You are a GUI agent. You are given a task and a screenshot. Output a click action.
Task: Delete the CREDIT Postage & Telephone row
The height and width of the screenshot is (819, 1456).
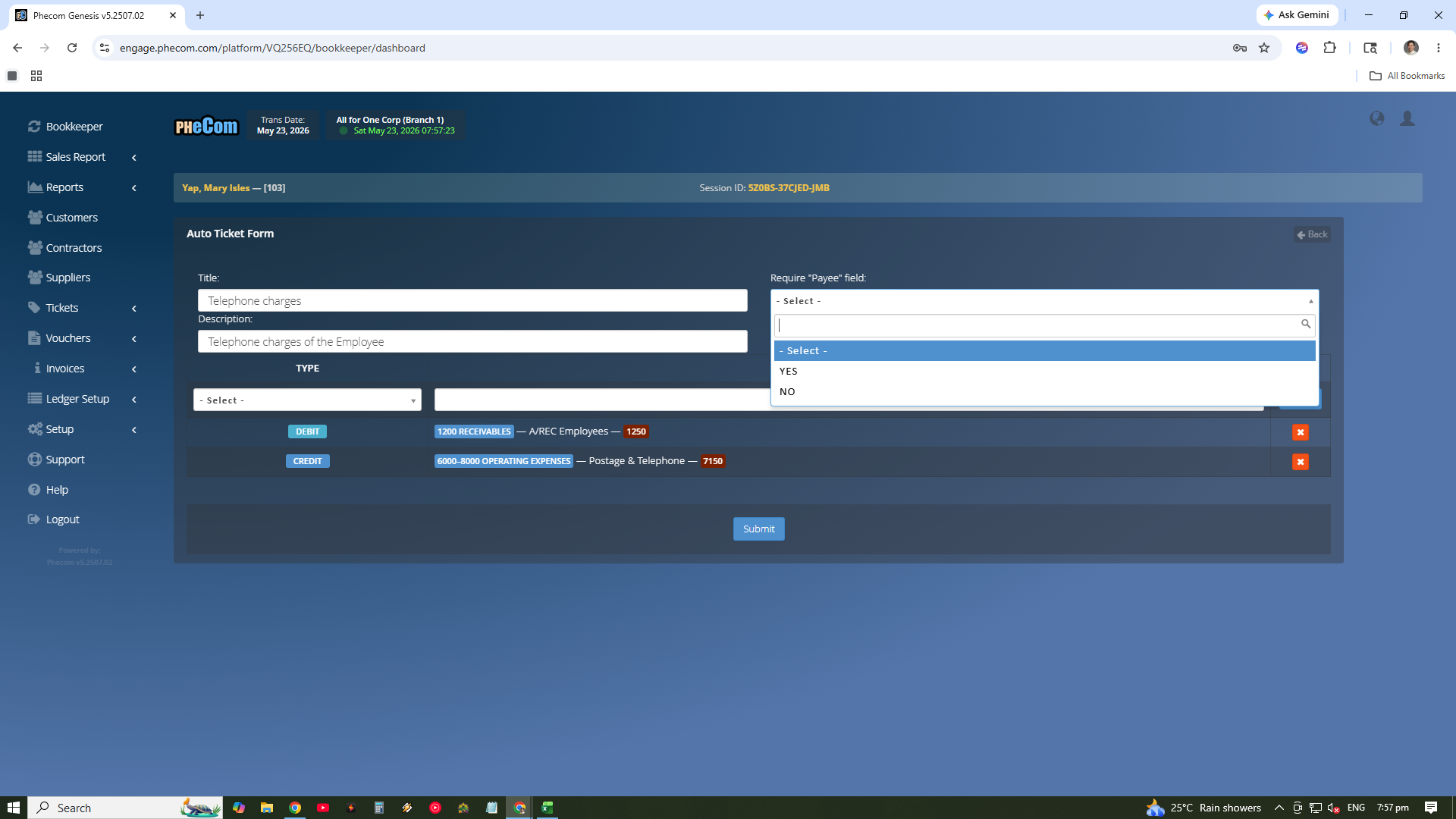click(x=1300, y=462)
